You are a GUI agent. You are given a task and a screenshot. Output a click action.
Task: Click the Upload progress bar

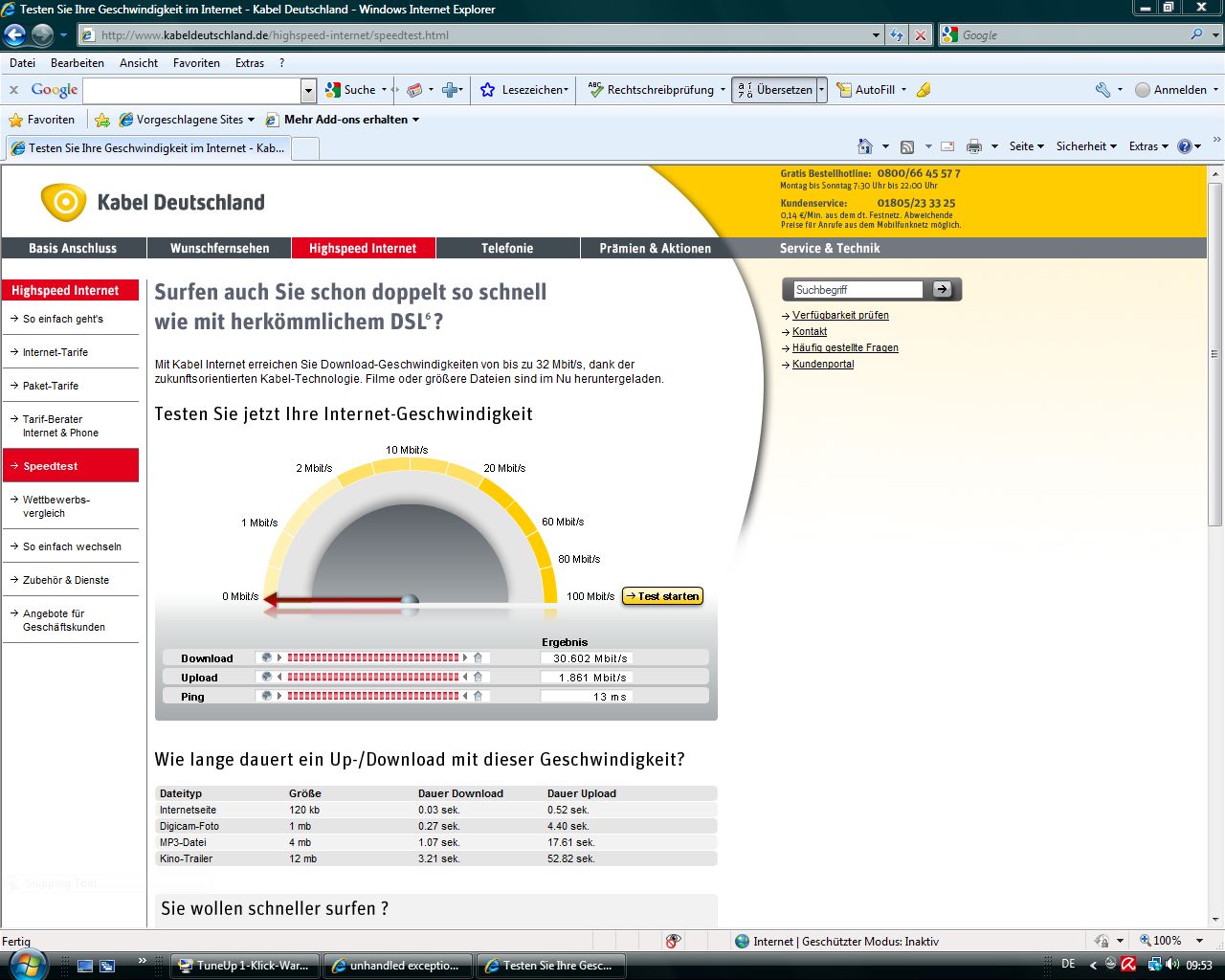tap(373, 677)
